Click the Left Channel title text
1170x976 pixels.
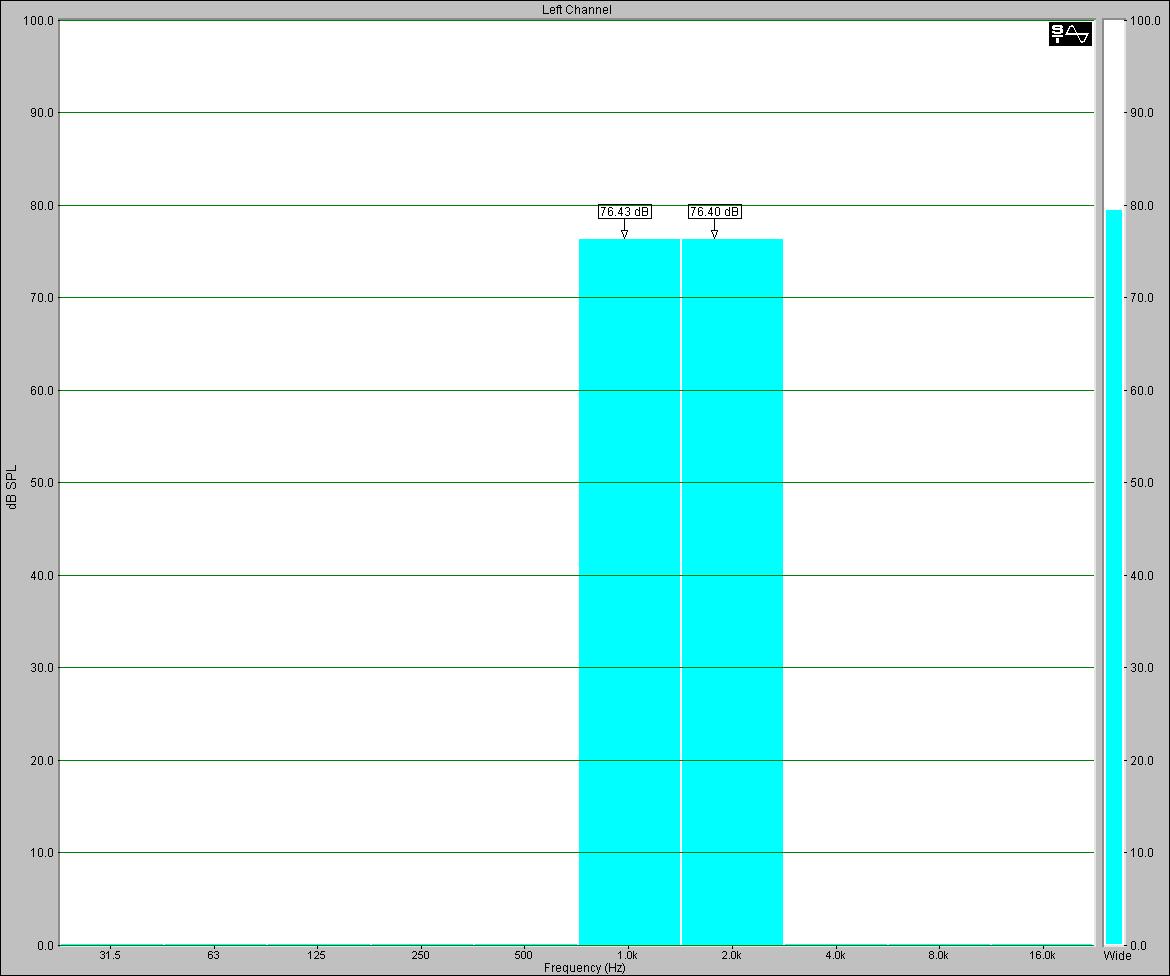577,10
